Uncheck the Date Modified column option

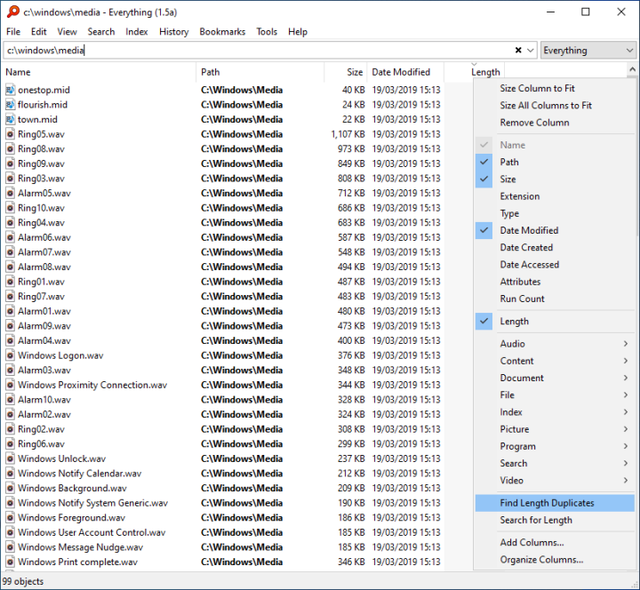[555, 231]
